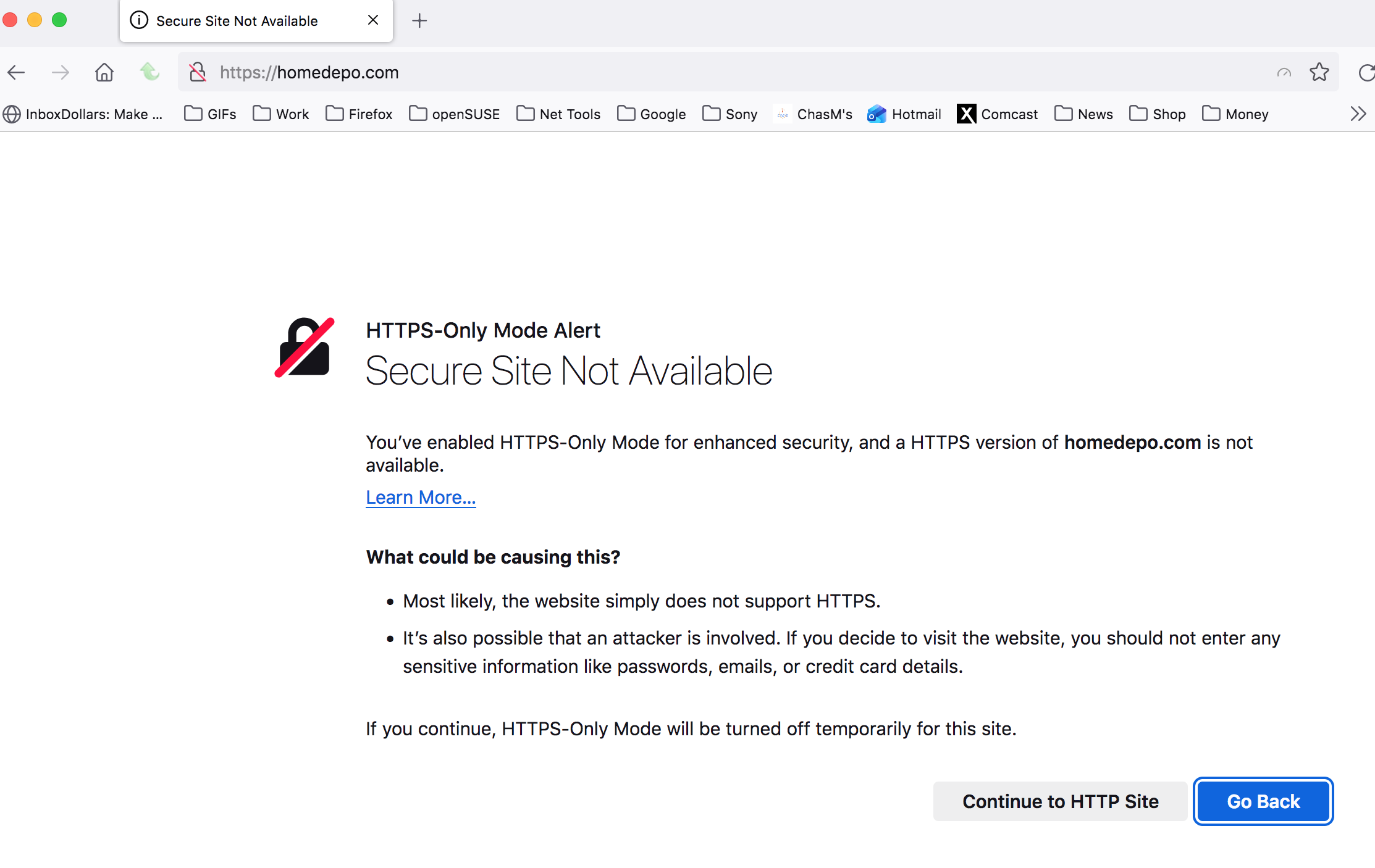1375x868 pixels.
Task: Select the Secure Site Not Available tab
Action: click(x=237, y=21)
